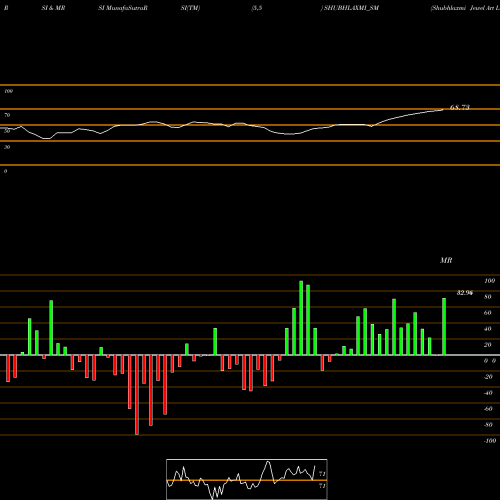Click the SI & MR header text
Image resolution: width=500 pixels, height=500 pixels.
[53, 8]
